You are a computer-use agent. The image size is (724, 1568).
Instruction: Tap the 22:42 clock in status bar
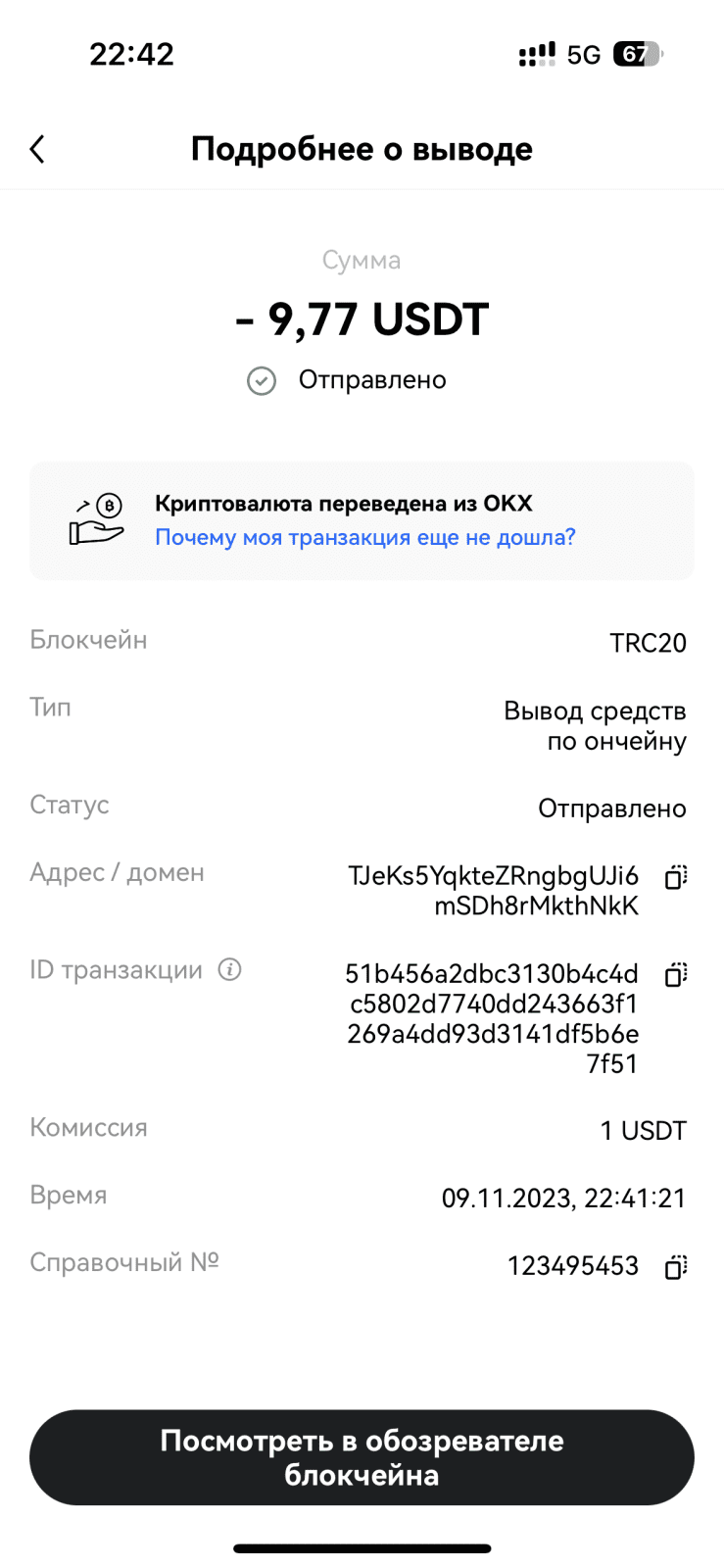(131, 54)
